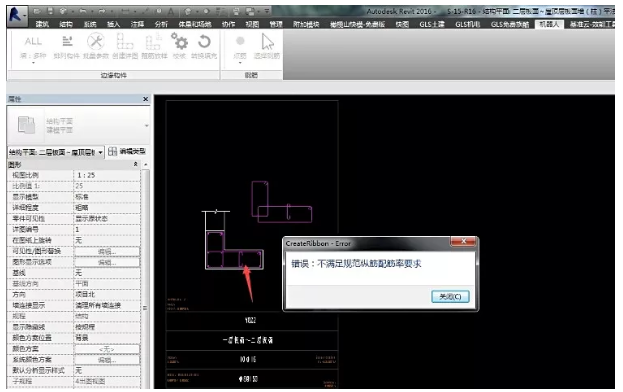Click the 关闭(C) button in error dialog
The width and height of the screenshot is (623, 392).
pyautogui.click(x=450, y=297)
